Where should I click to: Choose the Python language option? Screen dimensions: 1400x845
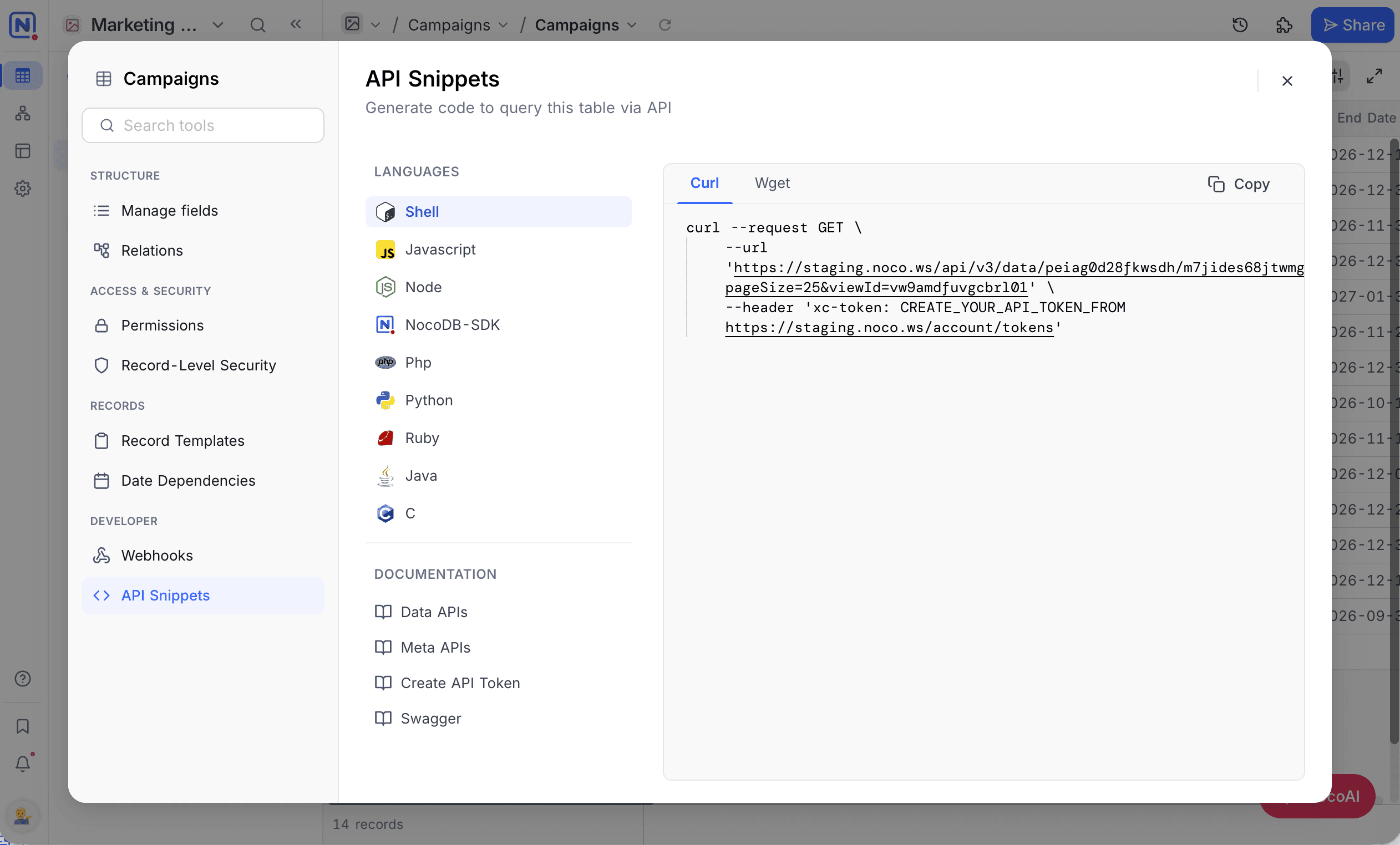(x=498, y=400)
